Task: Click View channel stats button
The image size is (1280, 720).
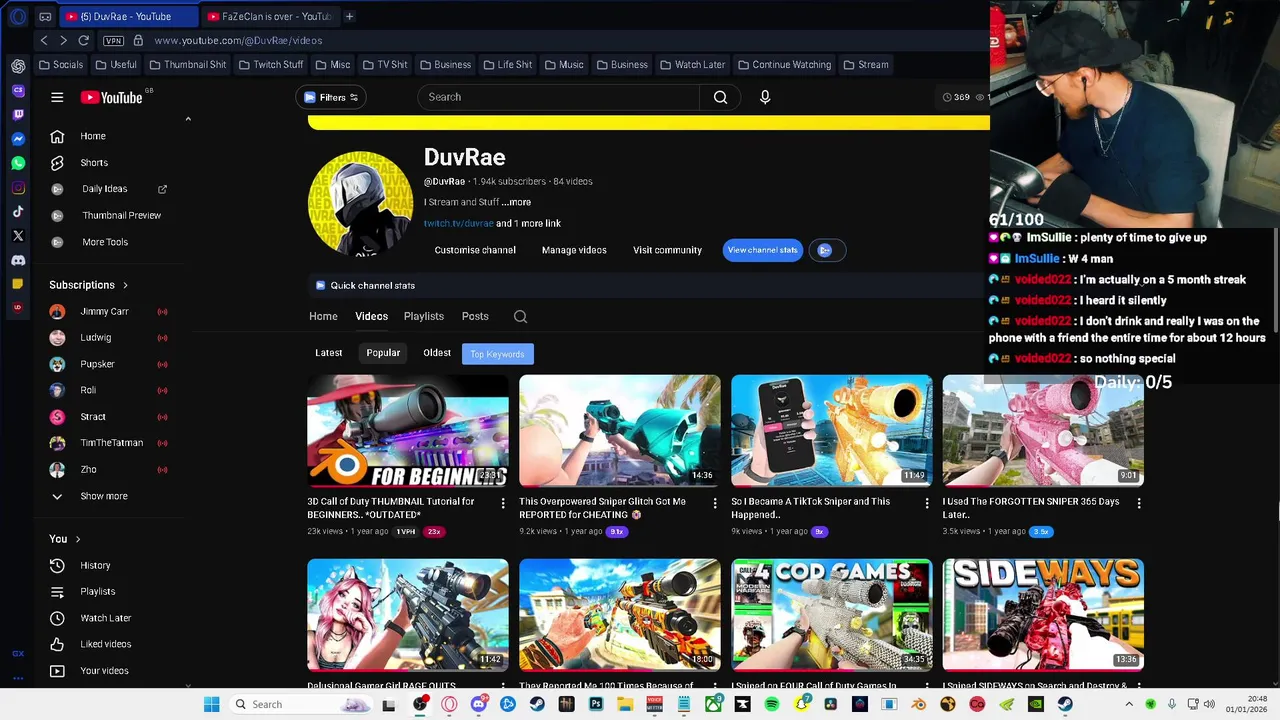Action: click(x=762, y=250)
